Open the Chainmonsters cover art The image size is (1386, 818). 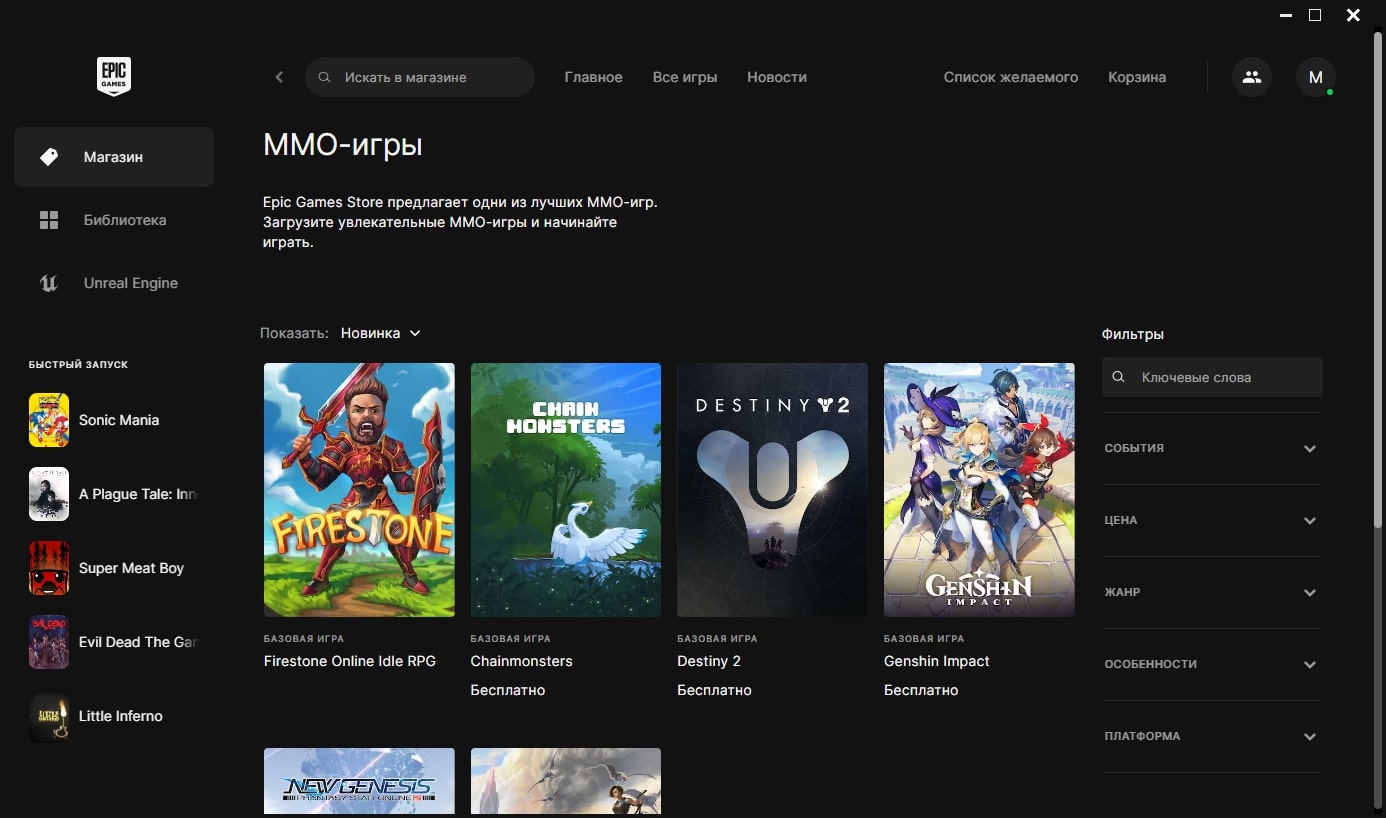pyautogui.click(x=566, y=490)
